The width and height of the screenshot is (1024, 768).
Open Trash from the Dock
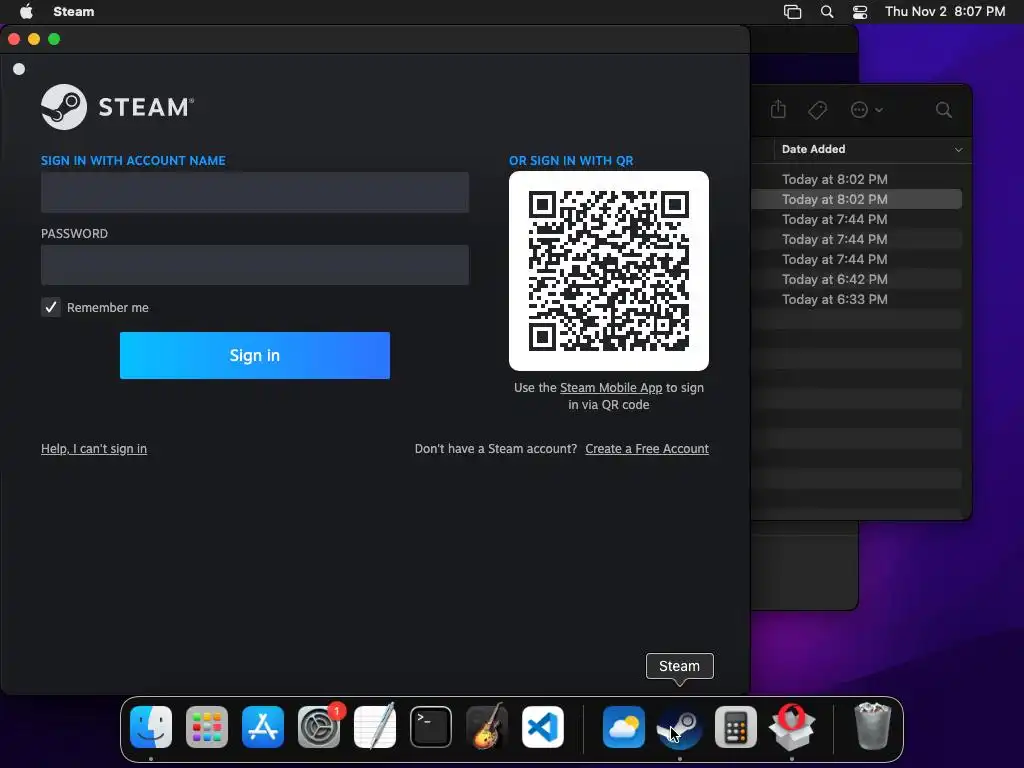(872, 727)
